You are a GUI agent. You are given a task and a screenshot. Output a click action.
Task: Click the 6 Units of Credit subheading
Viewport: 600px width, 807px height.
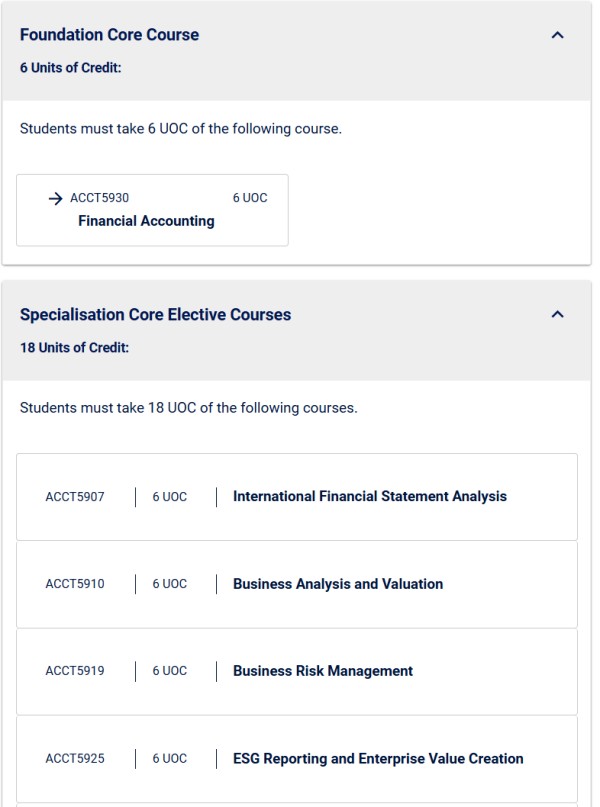coord(70,67)
